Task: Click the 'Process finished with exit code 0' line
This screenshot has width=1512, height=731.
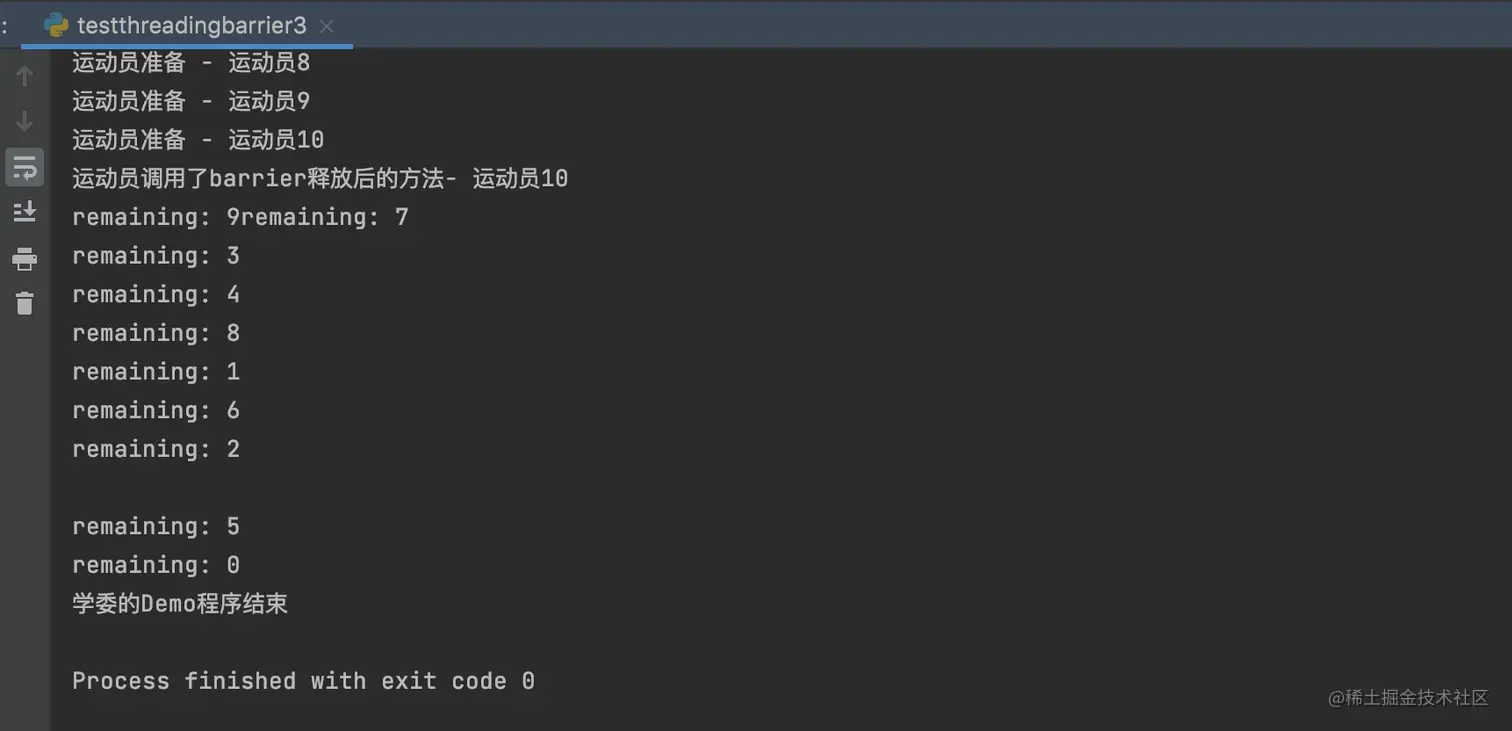Action: [x=303, y=681]
